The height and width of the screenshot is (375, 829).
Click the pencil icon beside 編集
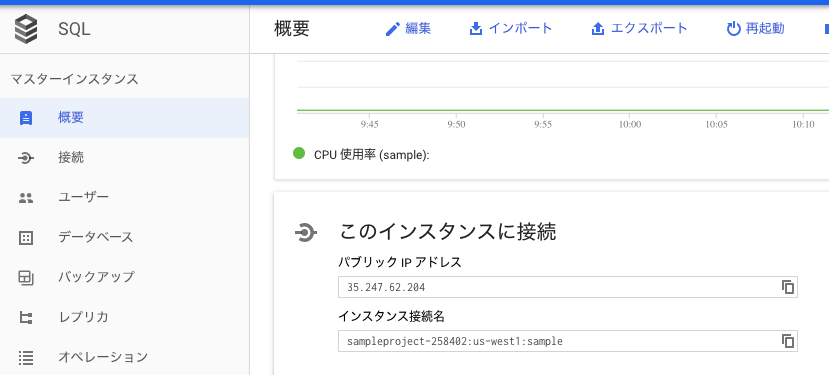coord(392,29)
